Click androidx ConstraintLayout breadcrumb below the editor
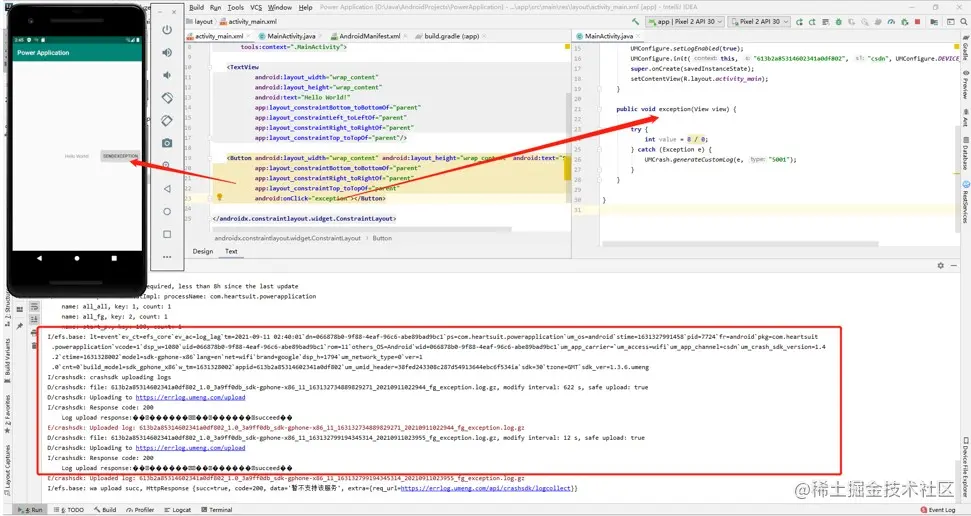The image size is (971, 516). click(x=287, y=238)
